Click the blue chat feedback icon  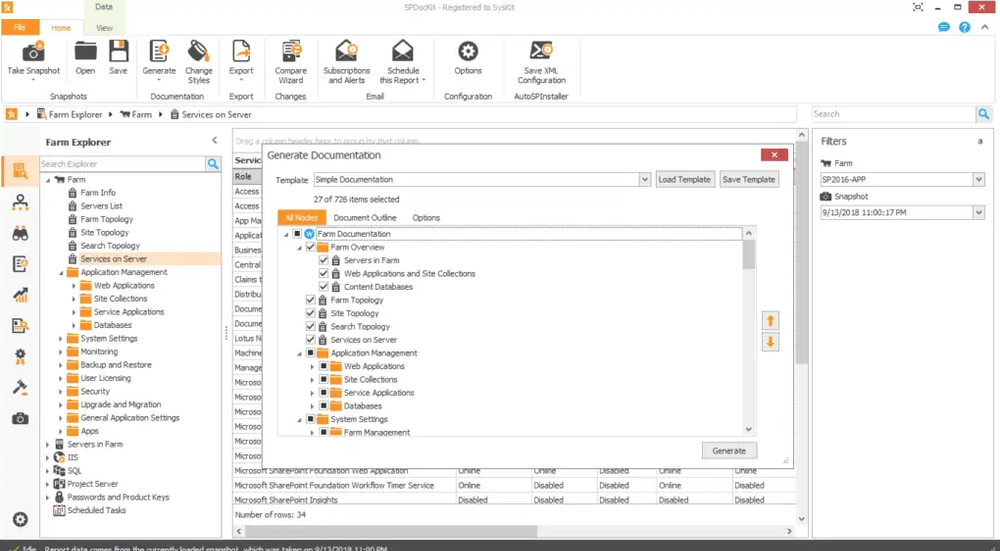pyautogui.click(x=944, y=27)
